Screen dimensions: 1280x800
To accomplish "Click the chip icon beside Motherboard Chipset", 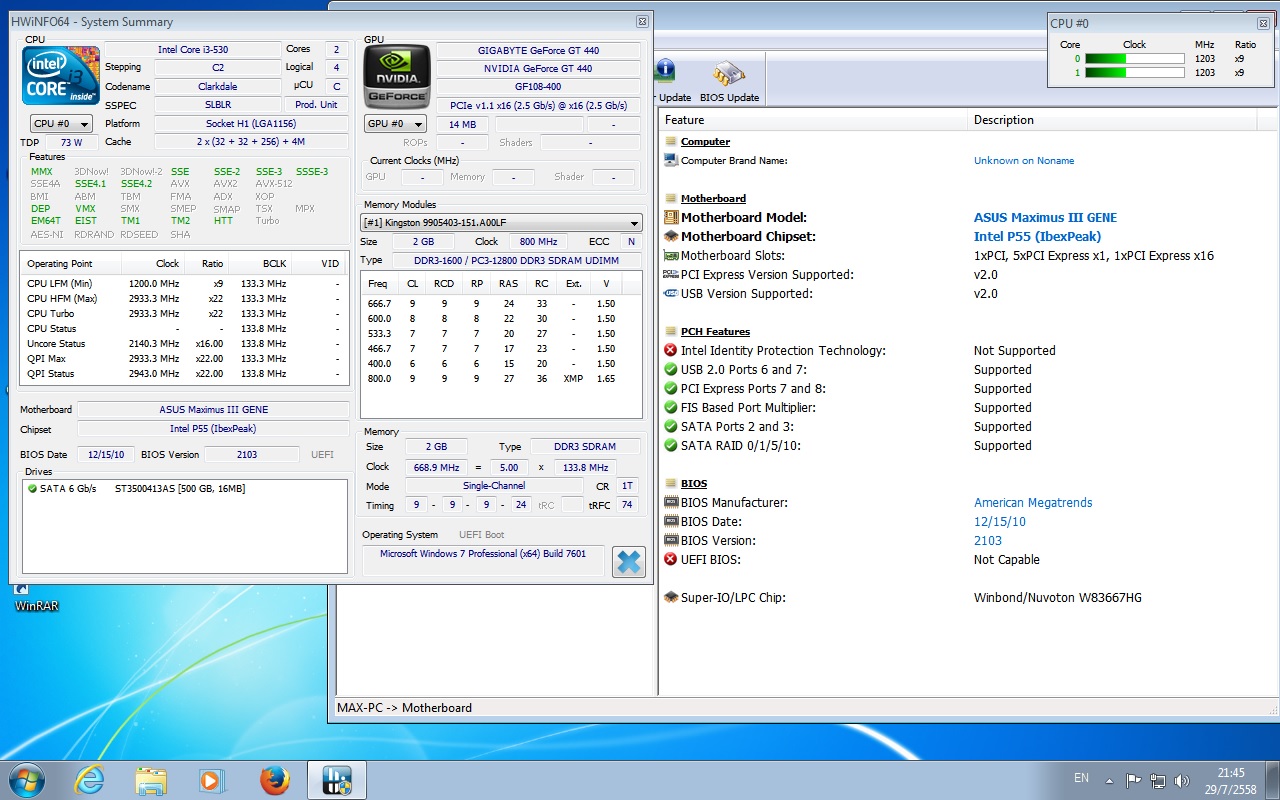I will coord(670,237).
